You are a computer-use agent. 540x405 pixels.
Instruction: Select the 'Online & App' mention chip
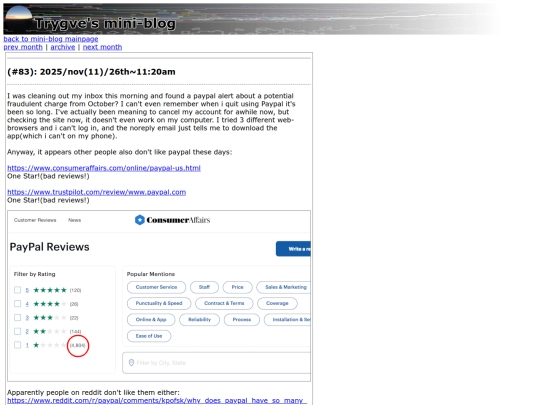[151, 320]
